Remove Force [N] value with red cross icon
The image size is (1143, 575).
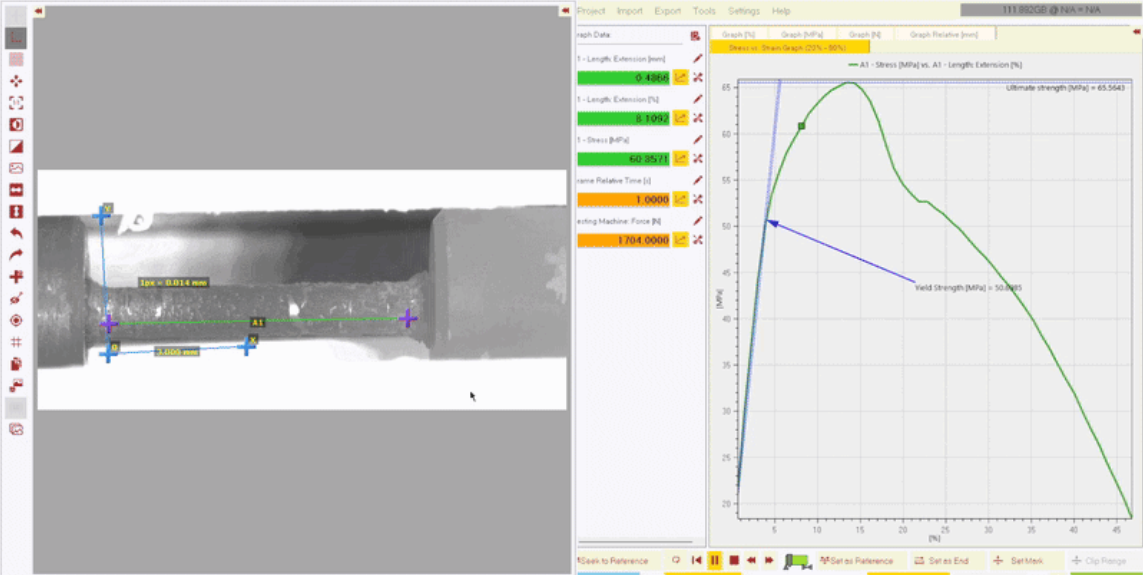(698, 240)
